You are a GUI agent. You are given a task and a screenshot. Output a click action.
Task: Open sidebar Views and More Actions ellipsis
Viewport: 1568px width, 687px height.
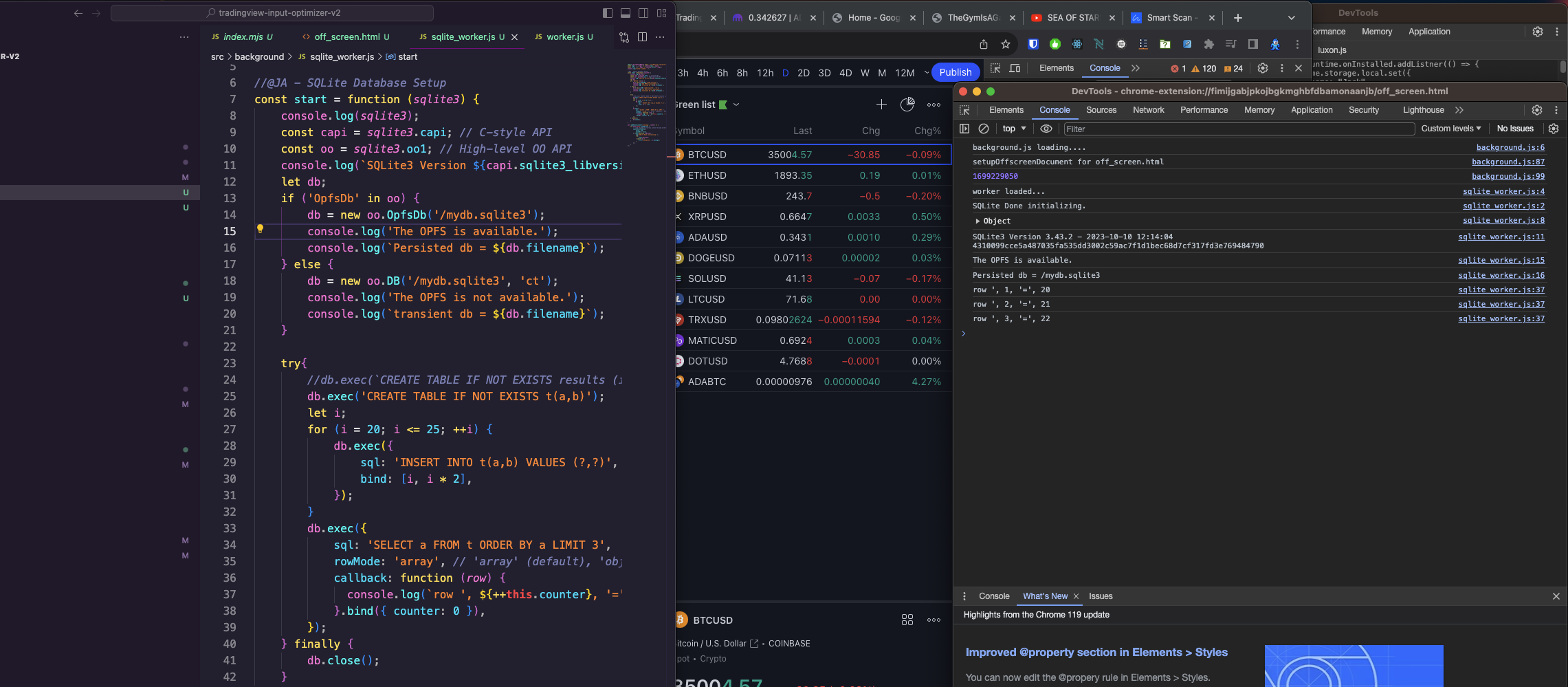click(184, 37)
